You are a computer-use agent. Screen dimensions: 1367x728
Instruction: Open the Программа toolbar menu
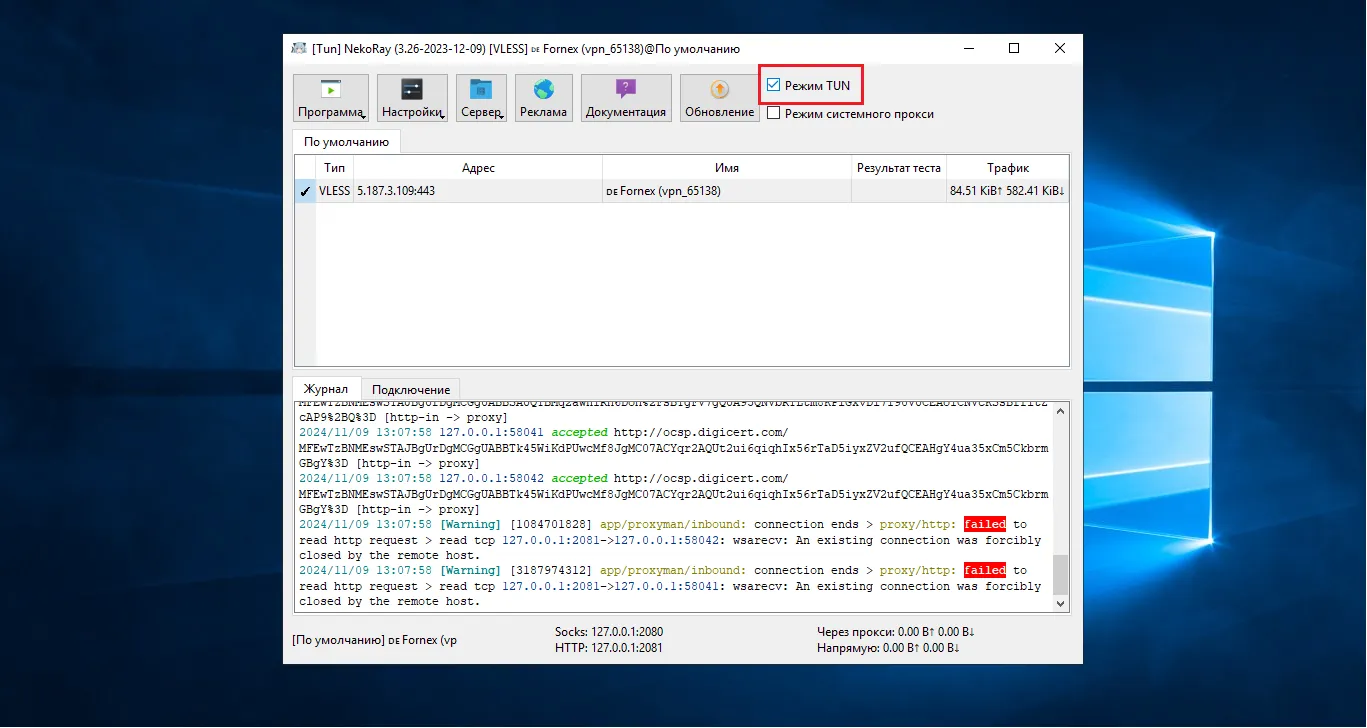tap(330, 98)
